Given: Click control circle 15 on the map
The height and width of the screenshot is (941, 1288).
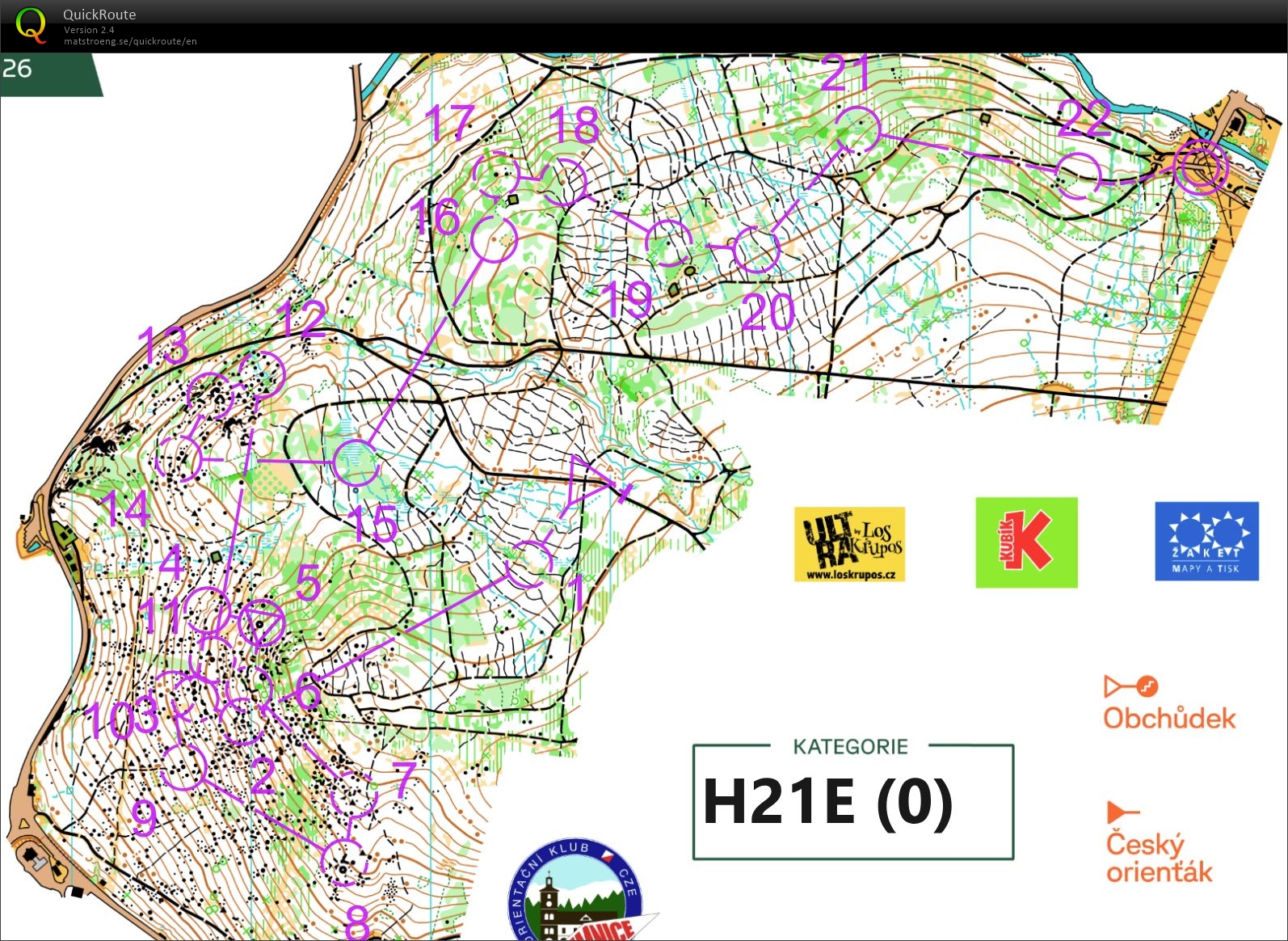Looking at the screenshot, I should click(356, 462).
